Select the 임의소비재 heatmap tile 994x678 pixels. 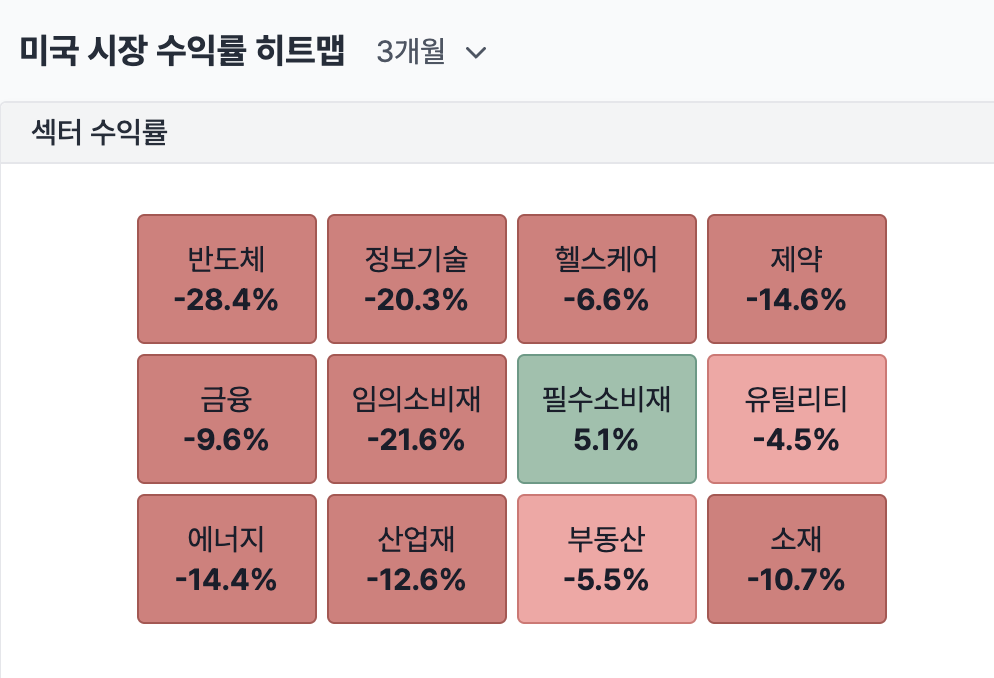(416, 419)
